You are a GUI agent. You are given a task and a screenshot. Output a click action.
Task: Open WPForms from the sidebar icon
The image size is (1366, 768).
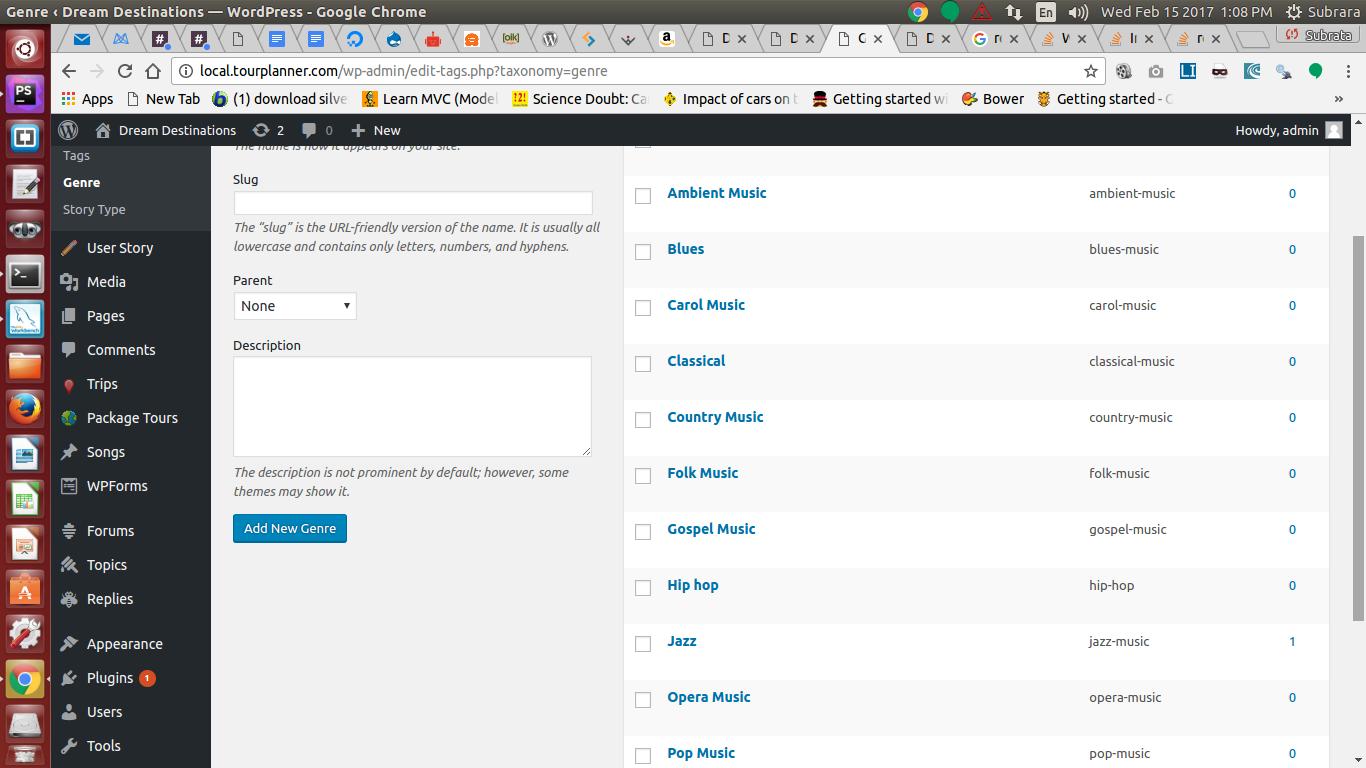[x=68, y=486]
